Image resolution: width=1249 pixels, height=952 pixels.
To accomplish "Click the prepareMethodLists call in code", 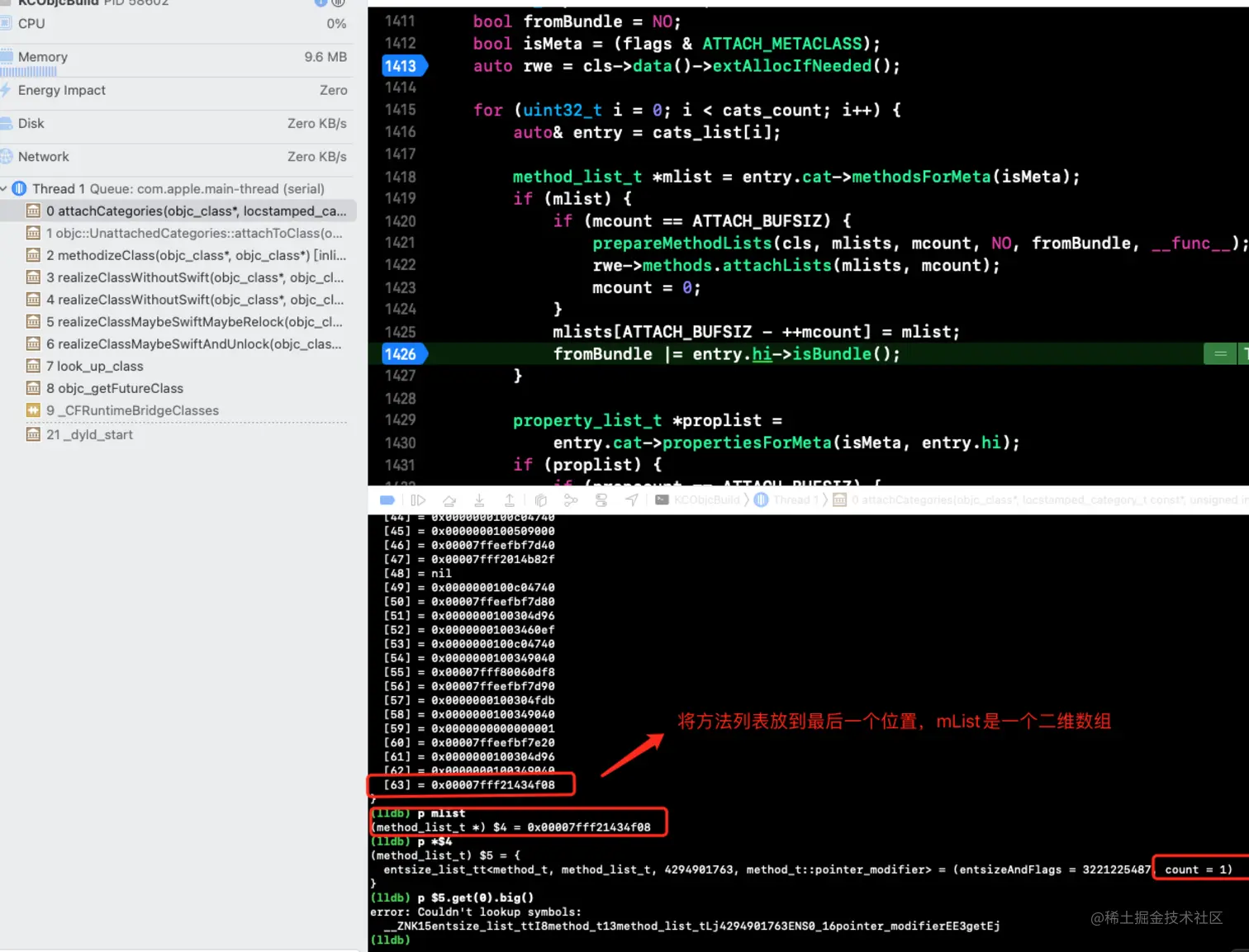I will click(x=682, y=244).
